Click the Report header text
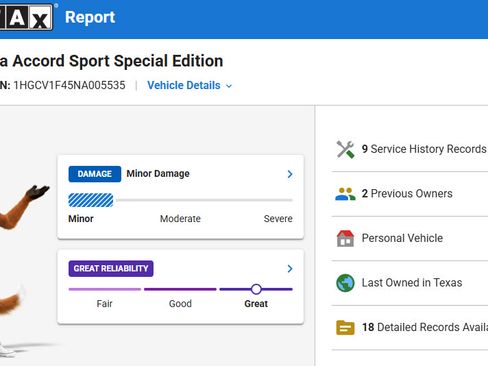This screenshot has width=488, height=366. pyautogui.click(x=90, y=17)
